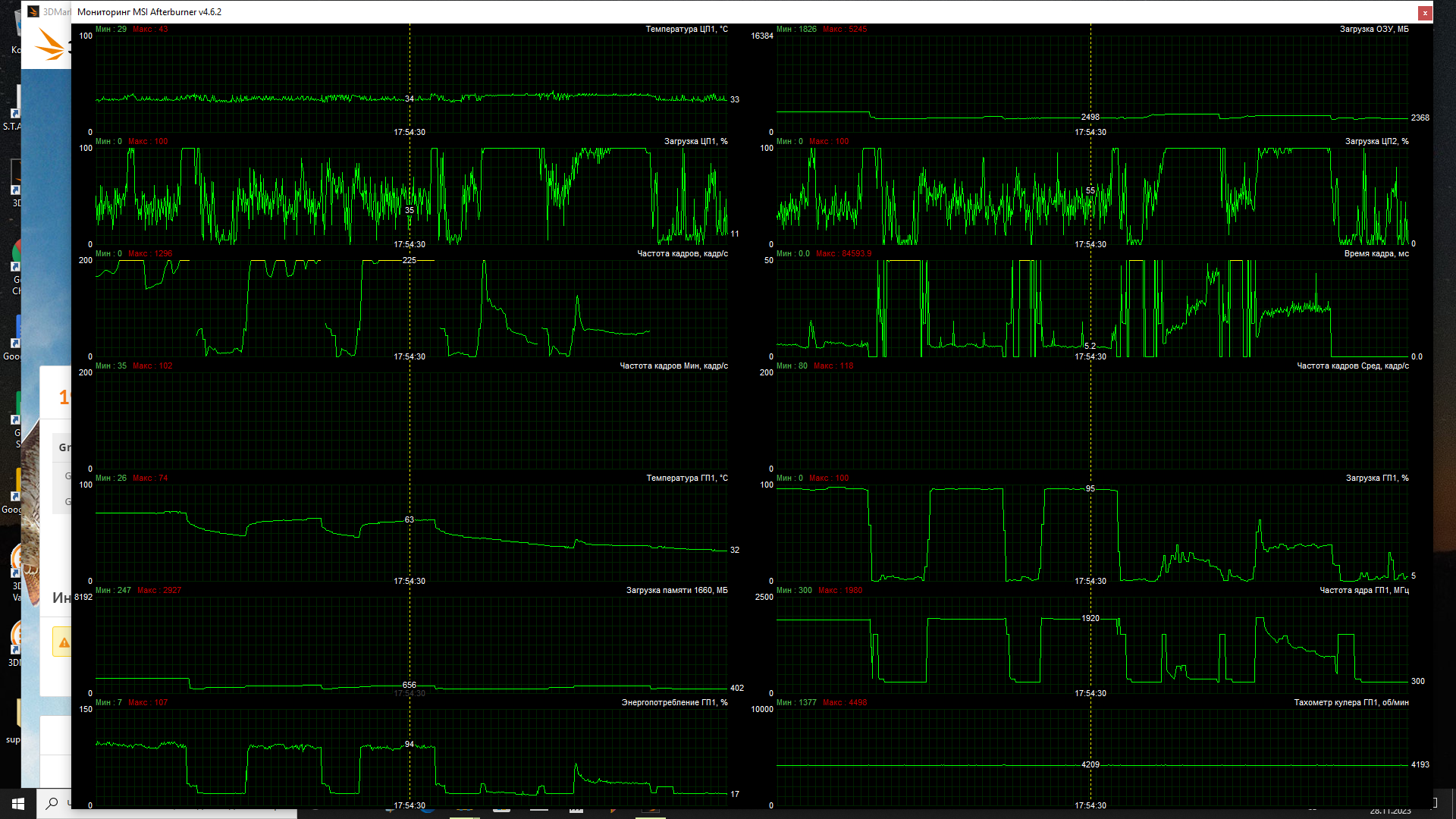Click the 3DMark window title bar icon
Image resolution: width=1456 pixels, height=819 pixels.
pyautogui.click(x=33, y=11)
